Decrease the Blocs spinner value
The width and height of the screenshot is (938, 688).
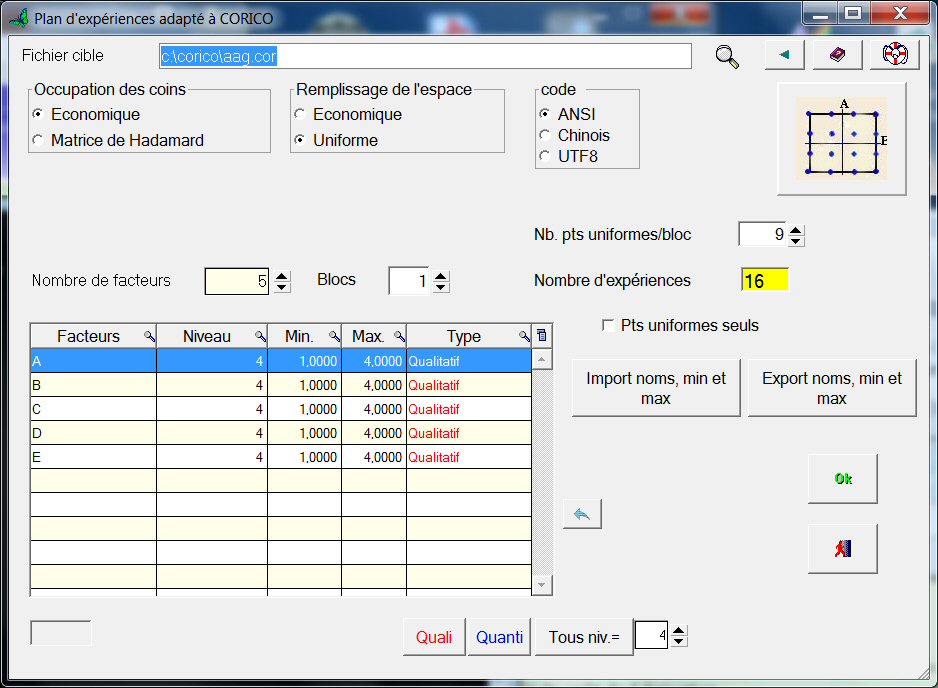click(442, 287)
